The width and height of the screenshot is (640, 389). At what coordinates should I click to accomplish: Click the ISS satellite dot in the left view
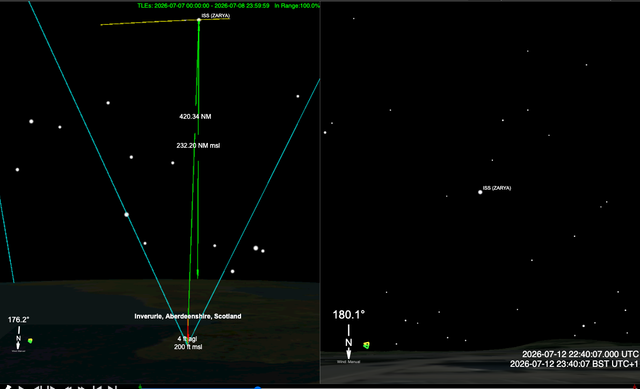199,20
